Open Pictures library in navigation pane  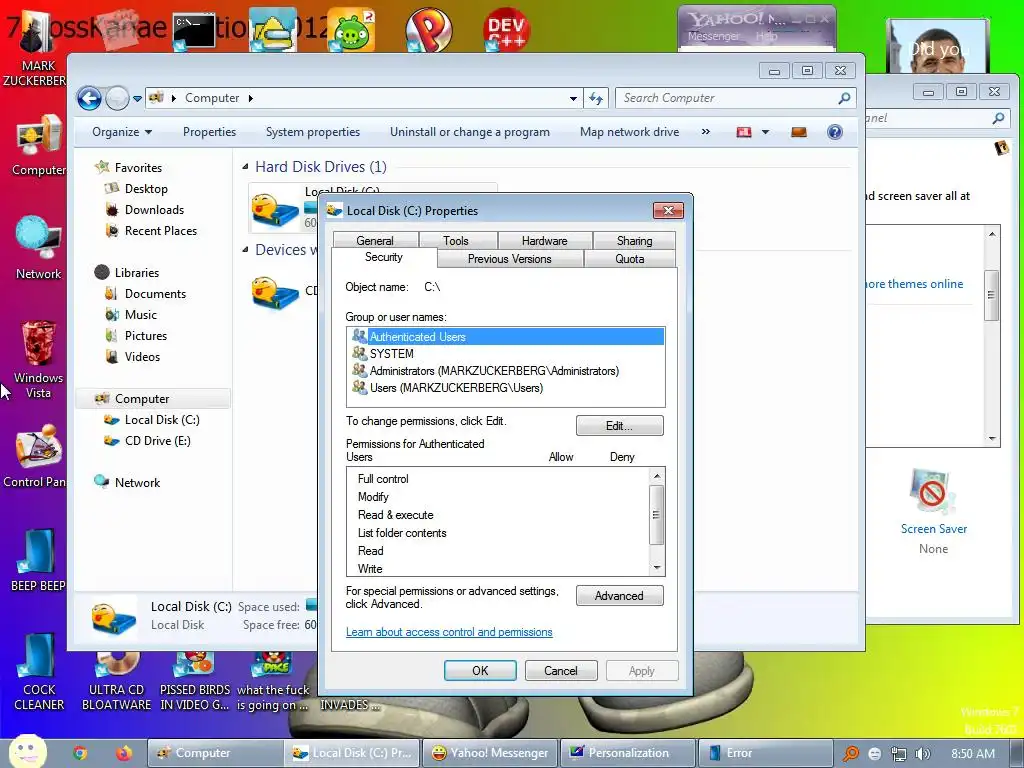click(146, 336)
